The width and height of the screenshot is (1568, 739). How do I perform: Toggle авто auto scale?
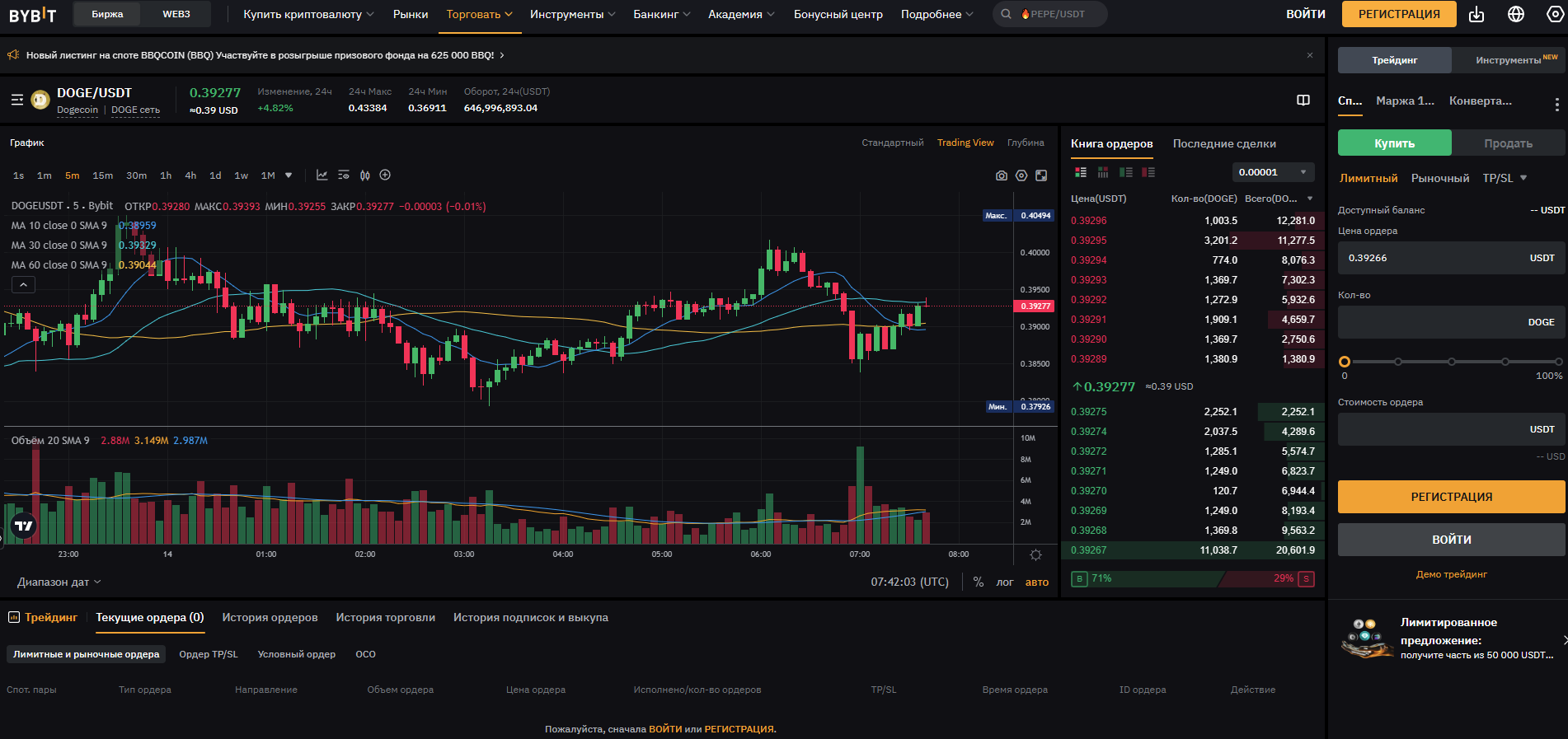[1037, 582]
